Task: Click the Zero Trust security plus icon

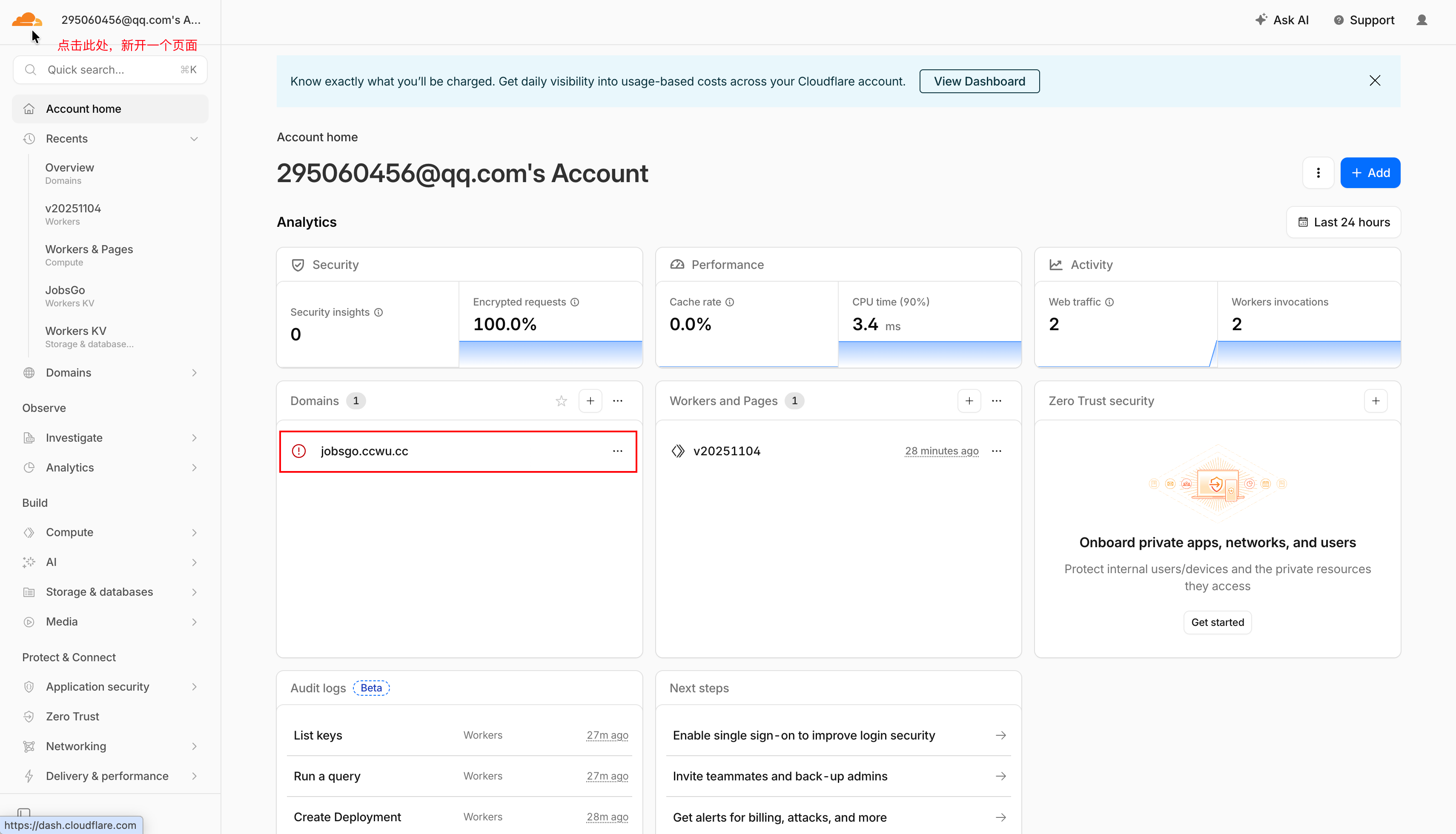Action: tap(1376, 401)
